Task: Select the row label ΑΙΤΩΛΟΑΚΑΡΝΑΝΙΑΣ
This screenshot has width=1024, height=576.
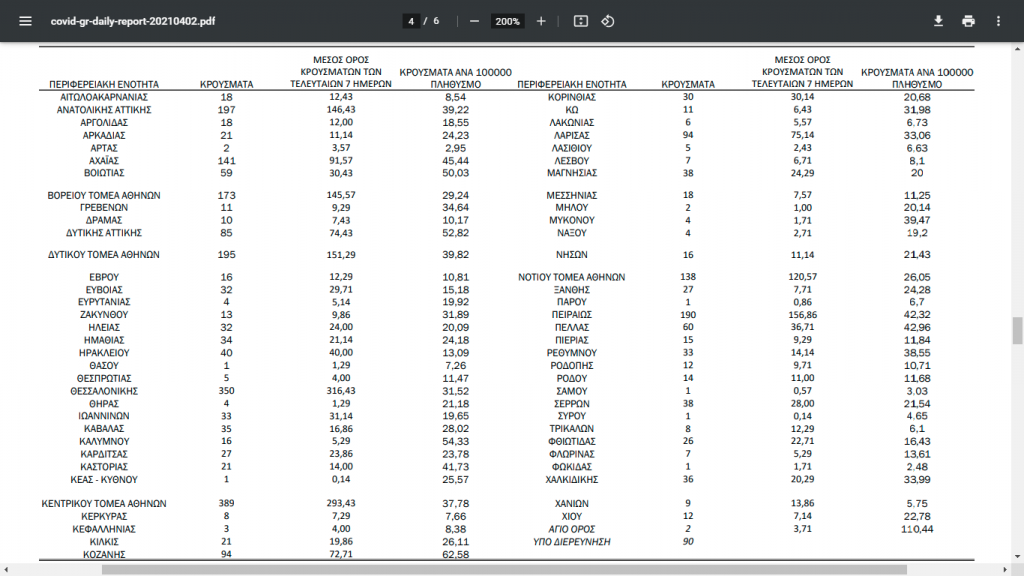Action: [x=104, y=97]
